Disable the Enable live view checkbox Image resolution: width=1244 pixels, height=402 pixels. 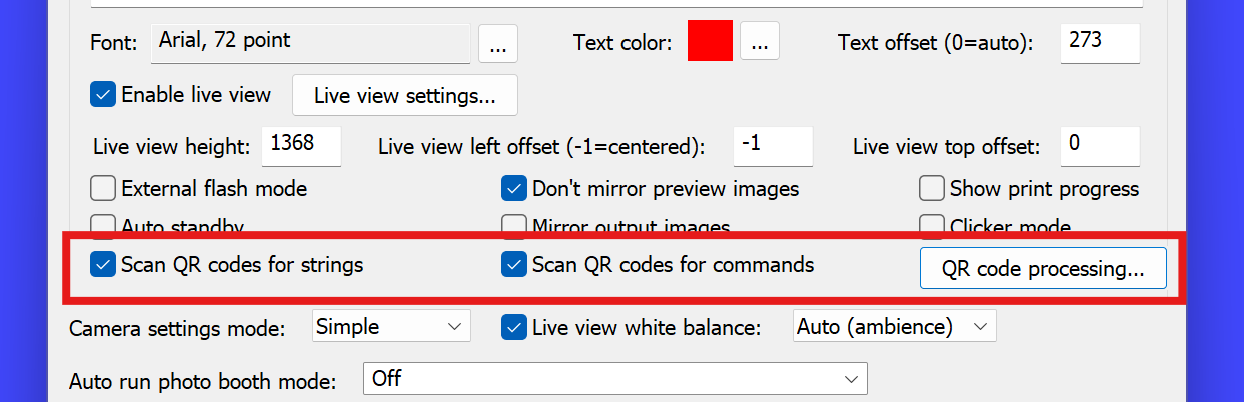pos(103,95)
